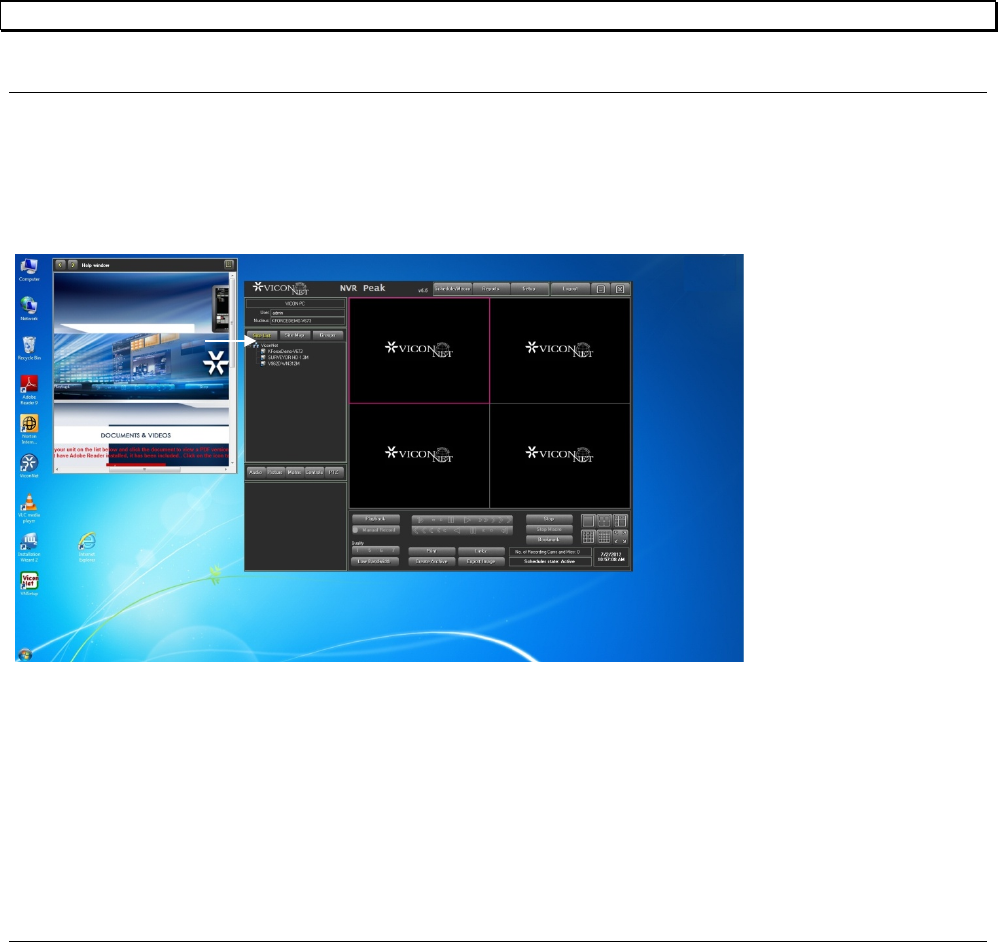
Task: Click the Scheduler state: Active status
Action: coord(550,561)
